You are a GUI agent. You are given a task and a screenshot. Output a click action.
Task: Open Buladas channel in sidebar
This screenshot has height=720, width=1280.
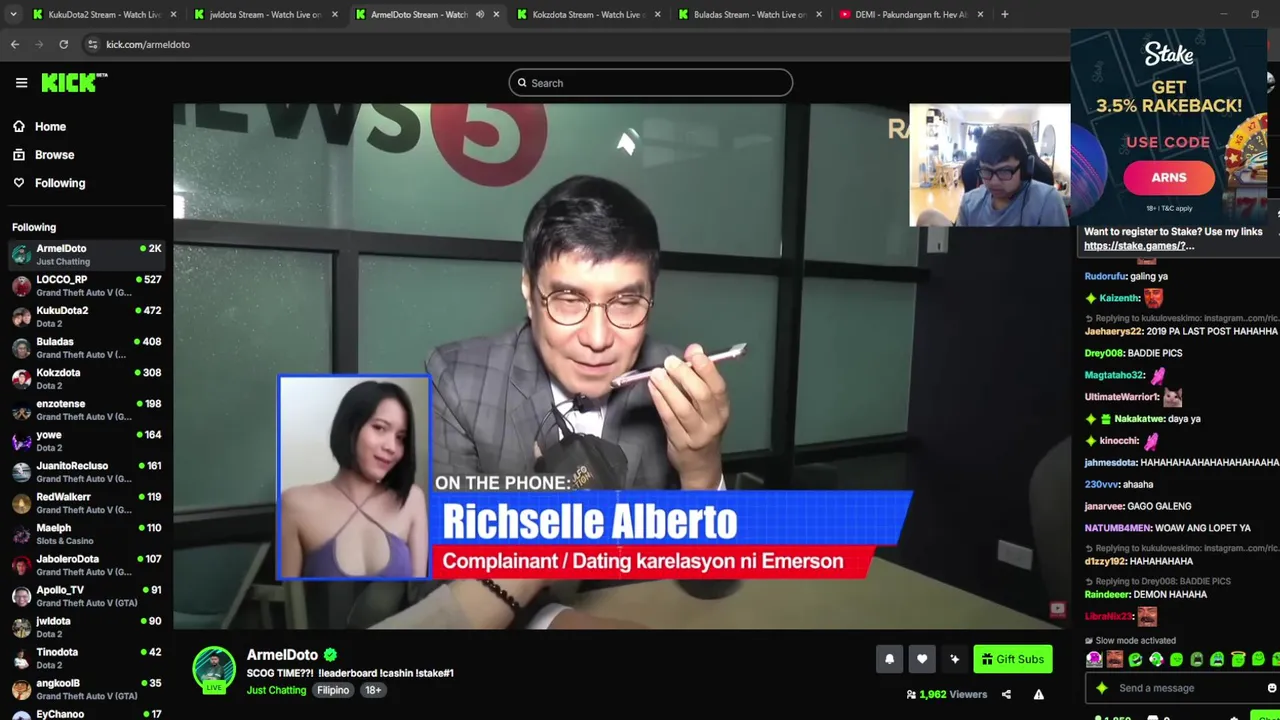tap(86, 347)
